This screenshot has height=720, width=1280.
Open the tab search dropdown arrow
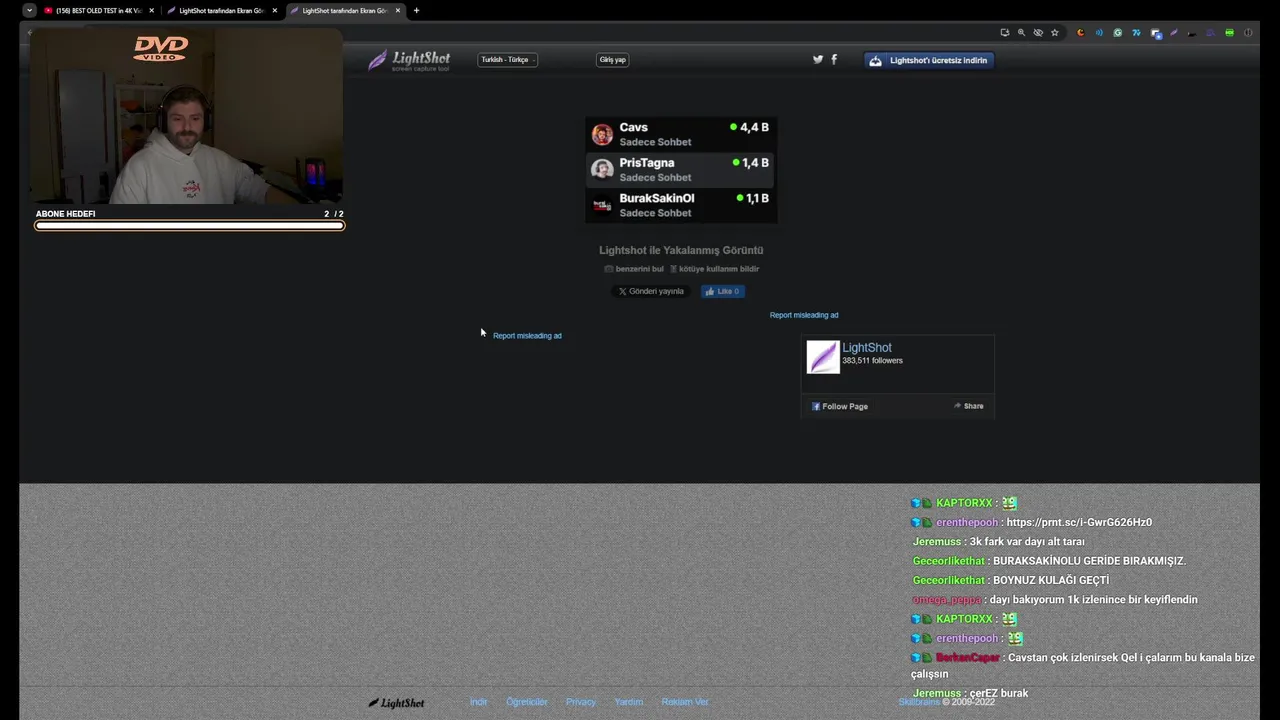(x=29, y=10)
